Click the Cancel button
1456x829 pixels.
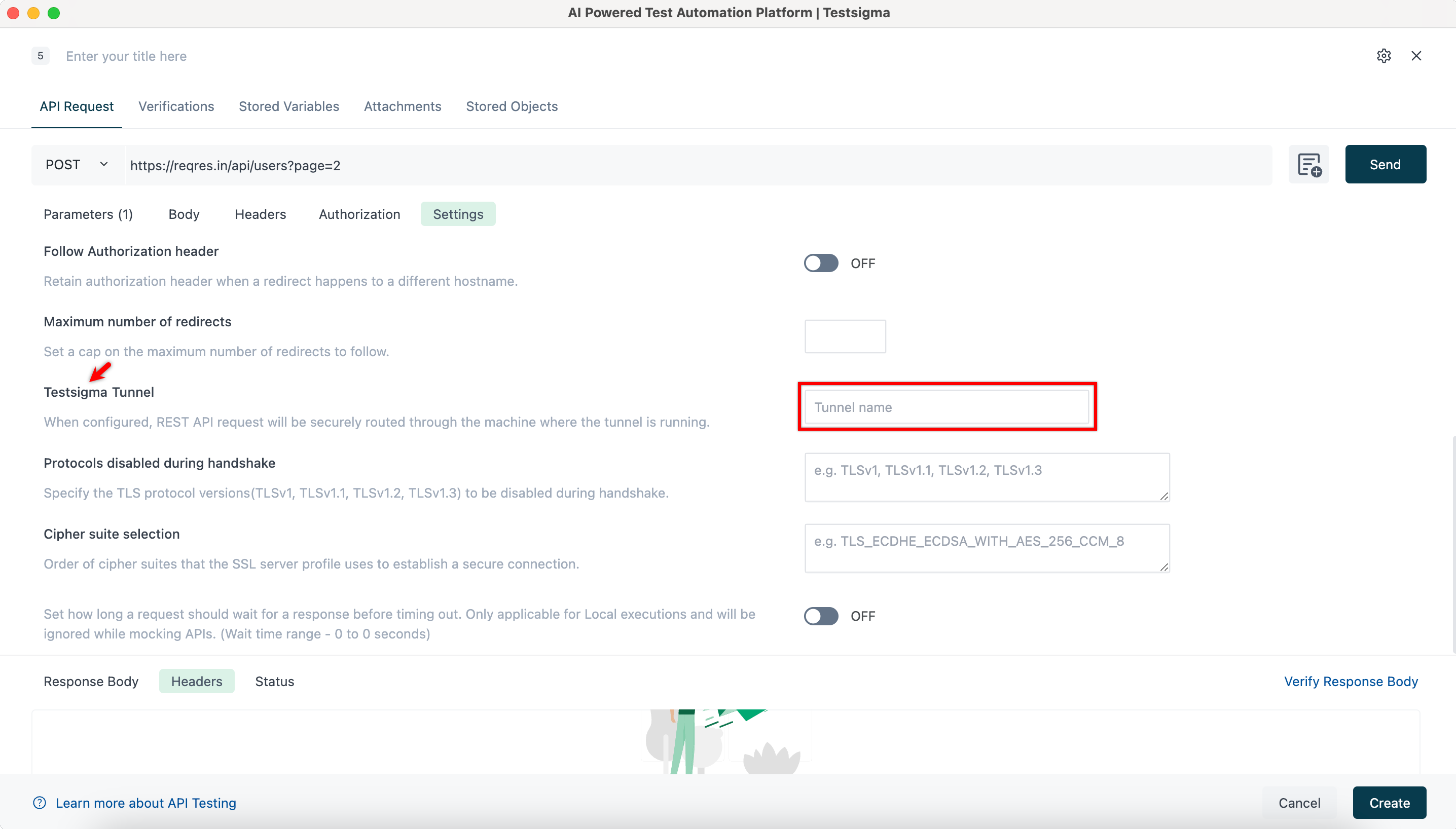click(1299, 803)
